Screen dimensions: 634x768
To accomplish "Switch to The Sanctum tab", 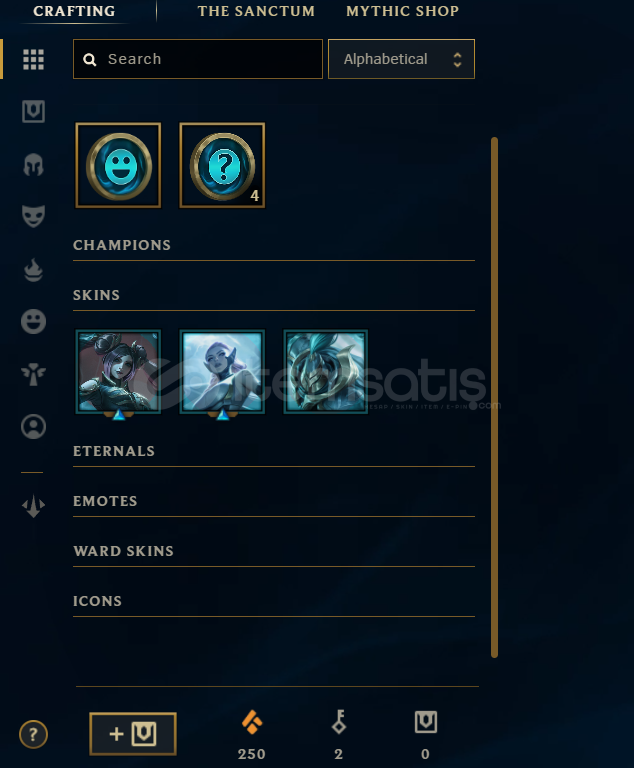I will tap(256, 11).
